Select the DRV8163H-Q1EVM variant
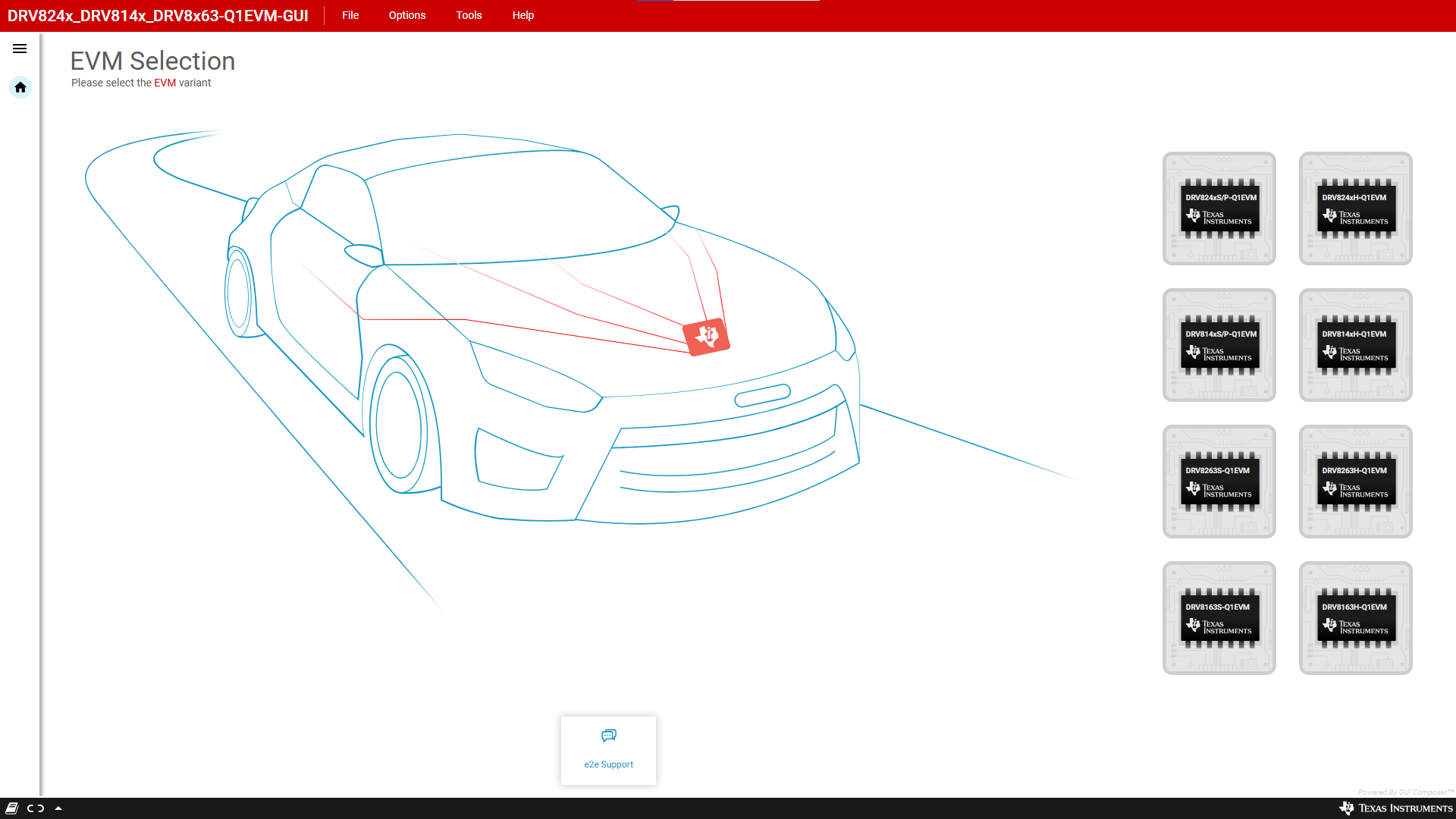 [1355, 617]
